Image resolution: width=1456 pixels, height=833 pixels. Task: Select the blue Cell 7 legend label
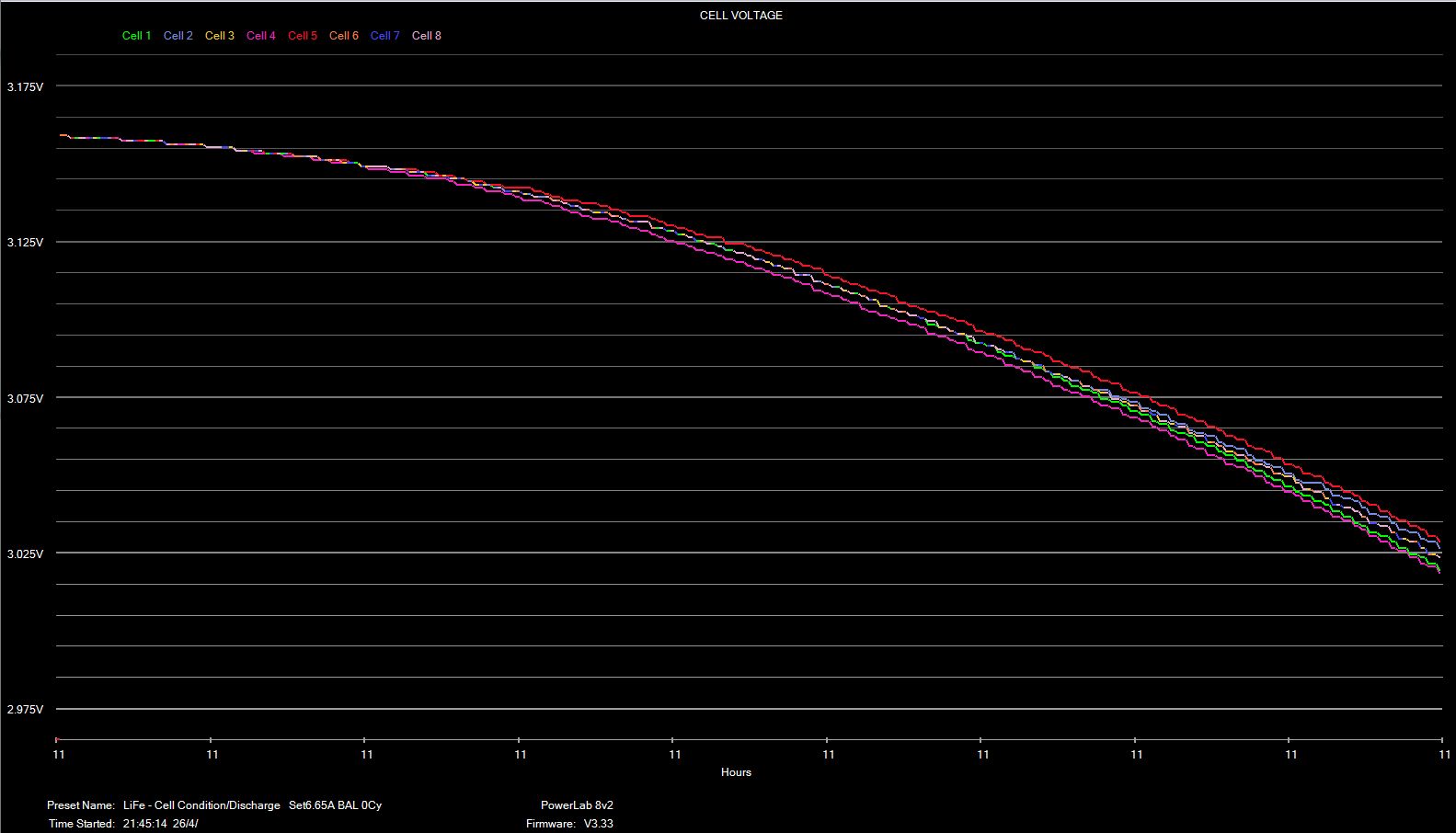[384, 36]
